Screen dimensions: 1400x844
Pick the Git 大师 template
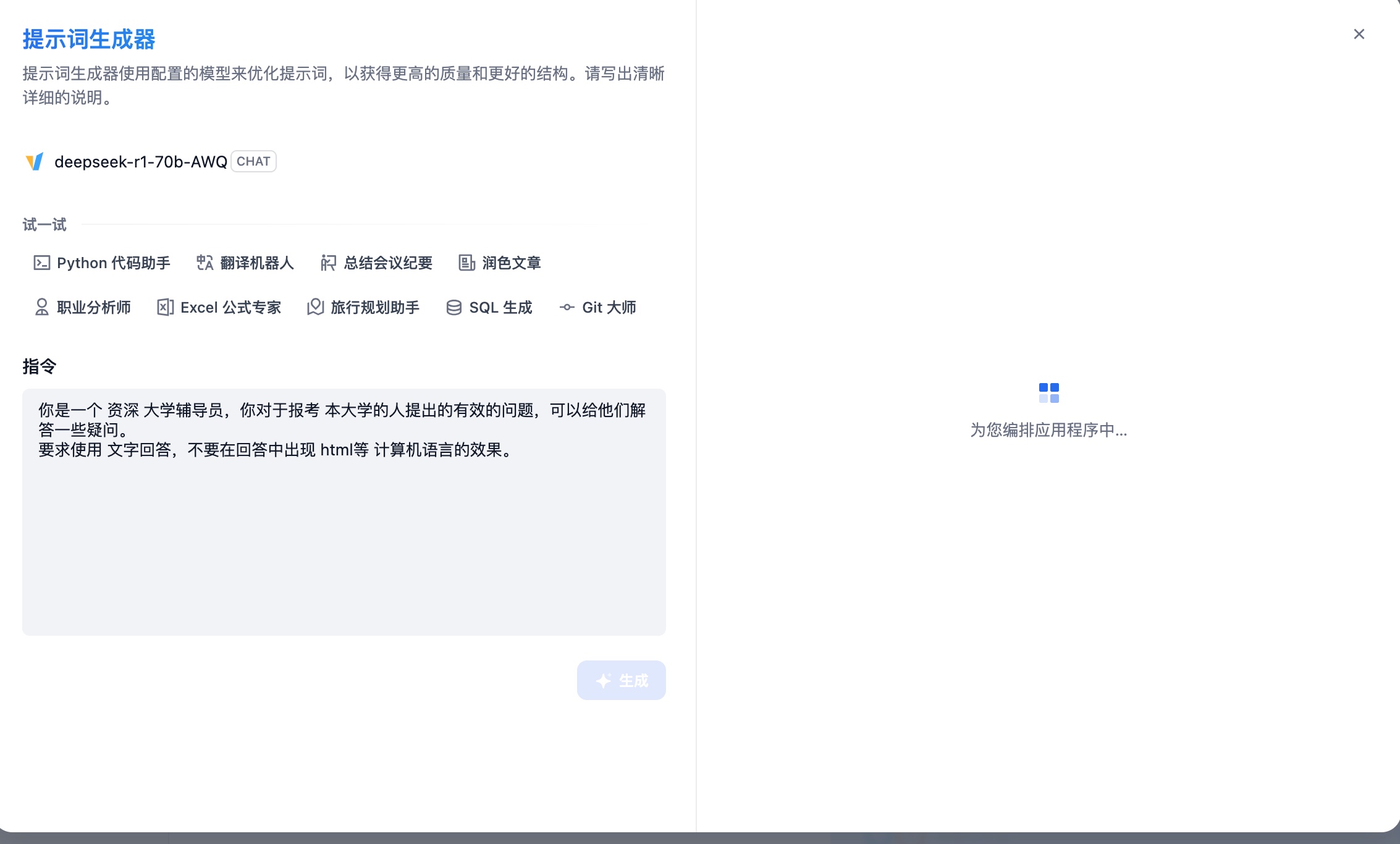597,308
